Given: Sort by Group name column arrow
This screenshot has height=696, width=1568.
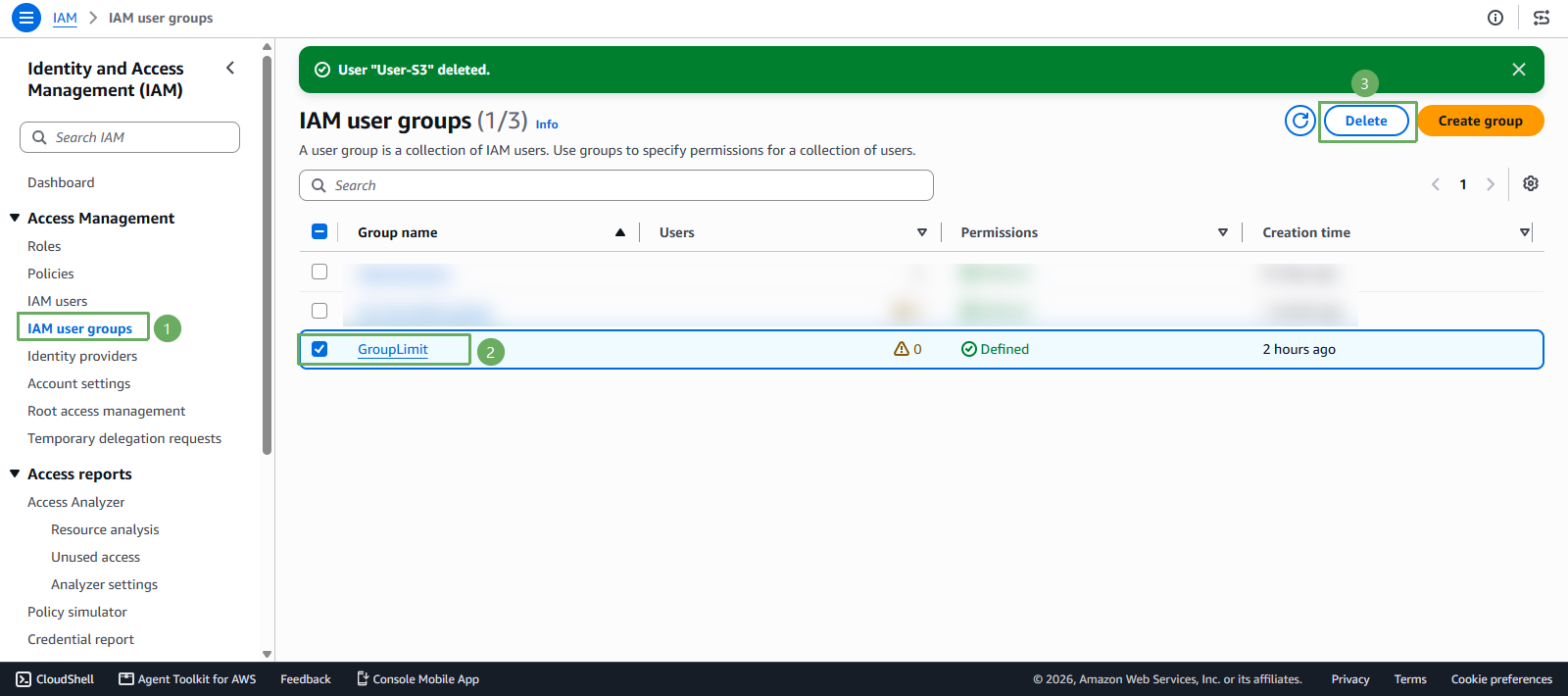Looking at the screenshot, I should coord(620,232).
